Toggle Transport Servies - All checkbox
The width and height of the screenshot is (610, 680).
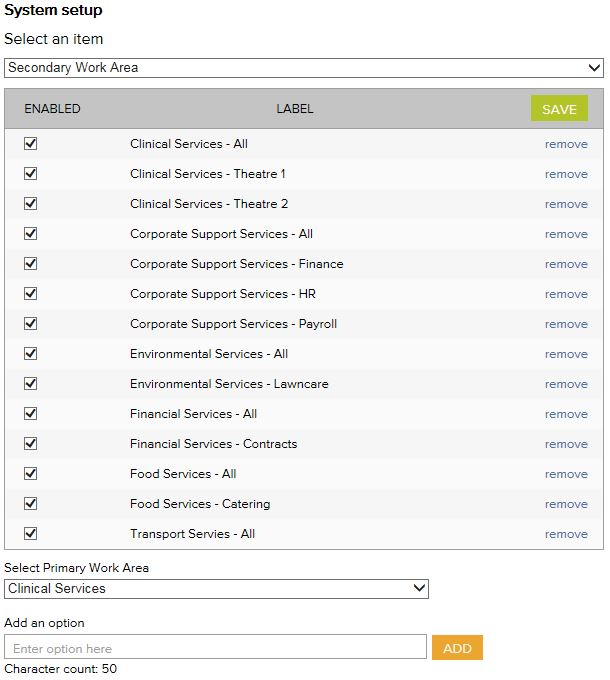point(30,534)
